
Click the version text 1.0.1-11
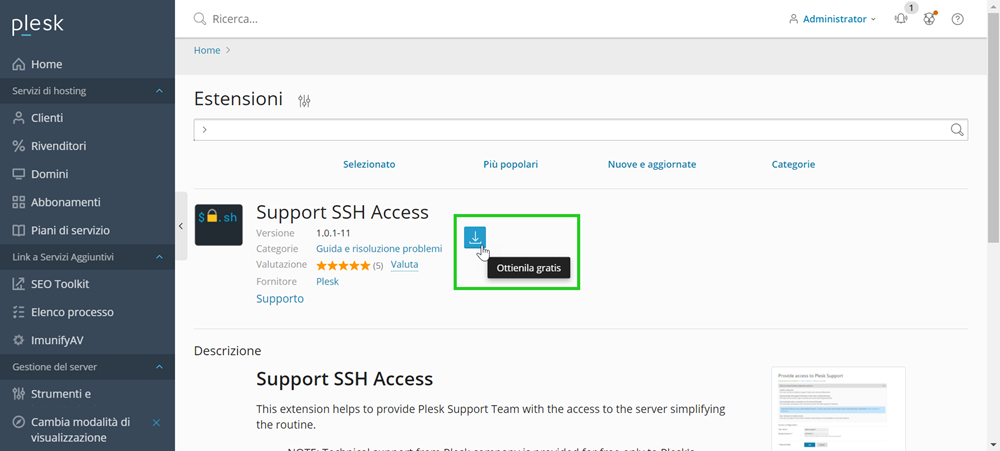(334, 233)
